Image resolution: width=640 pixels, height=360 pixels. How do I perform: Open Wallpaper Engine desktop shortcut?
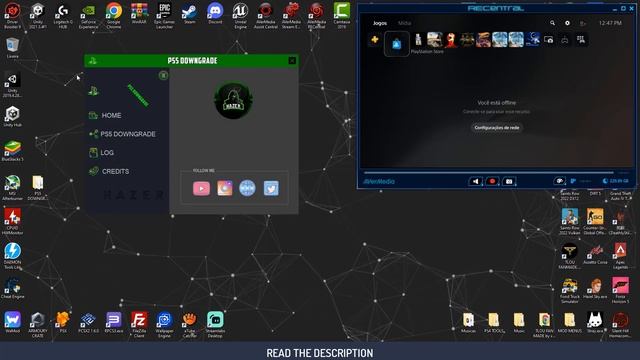click(164, 324)
